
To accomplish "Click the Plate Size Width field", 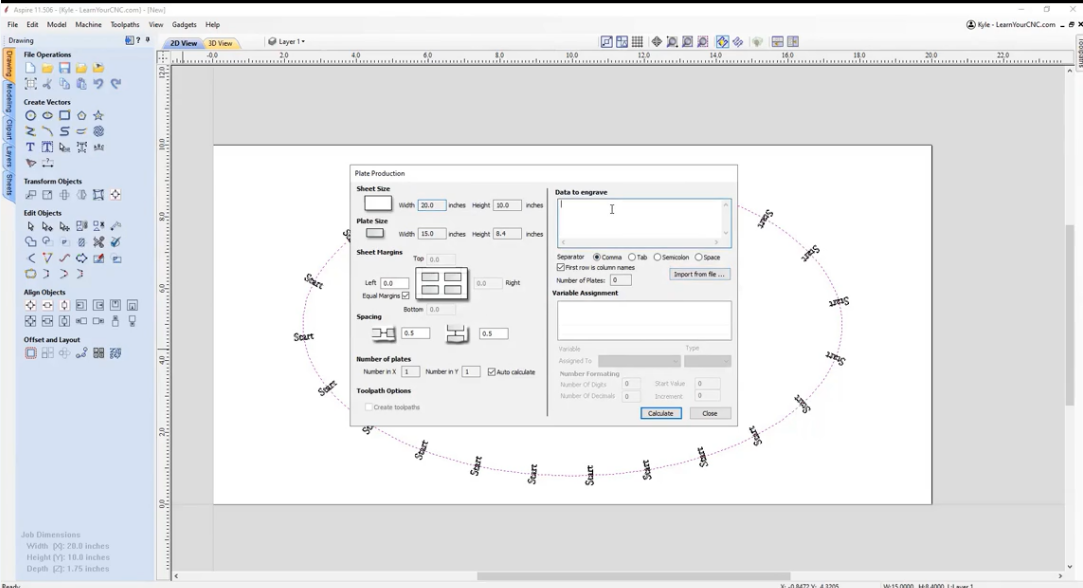I will pos(432,234).
